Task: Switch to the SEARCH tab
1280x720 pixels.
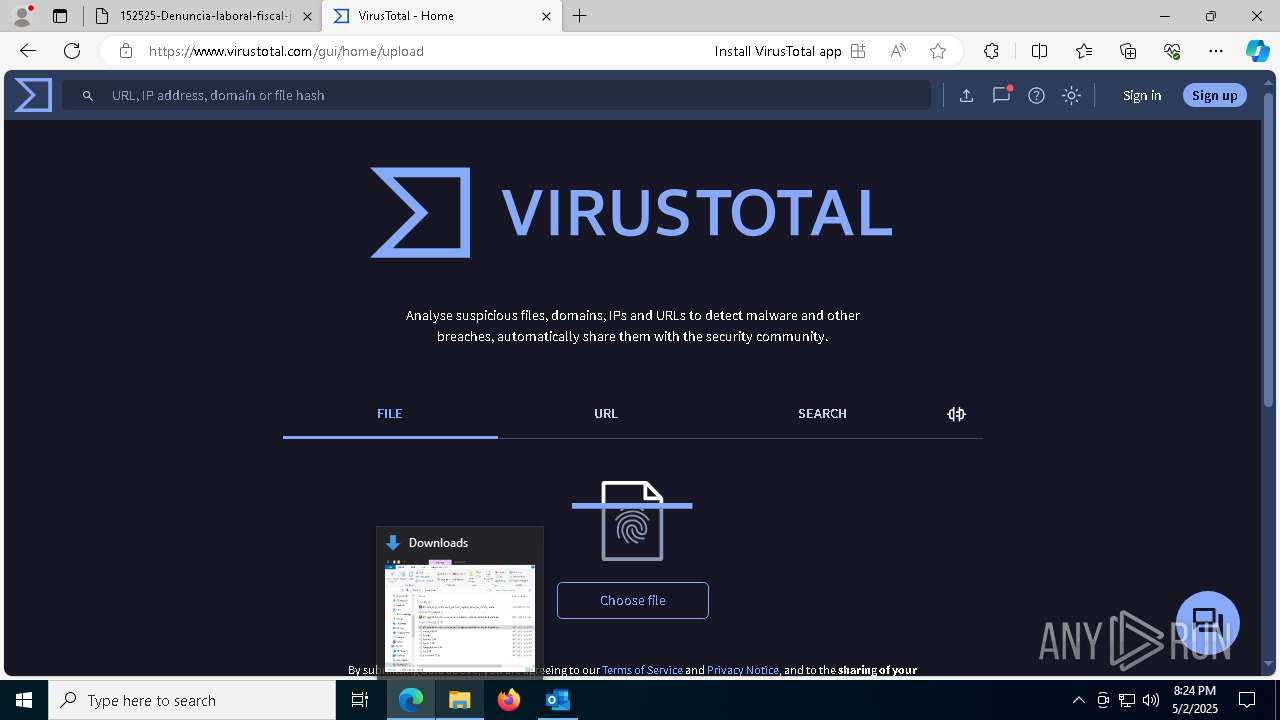Action: [822, 413]
